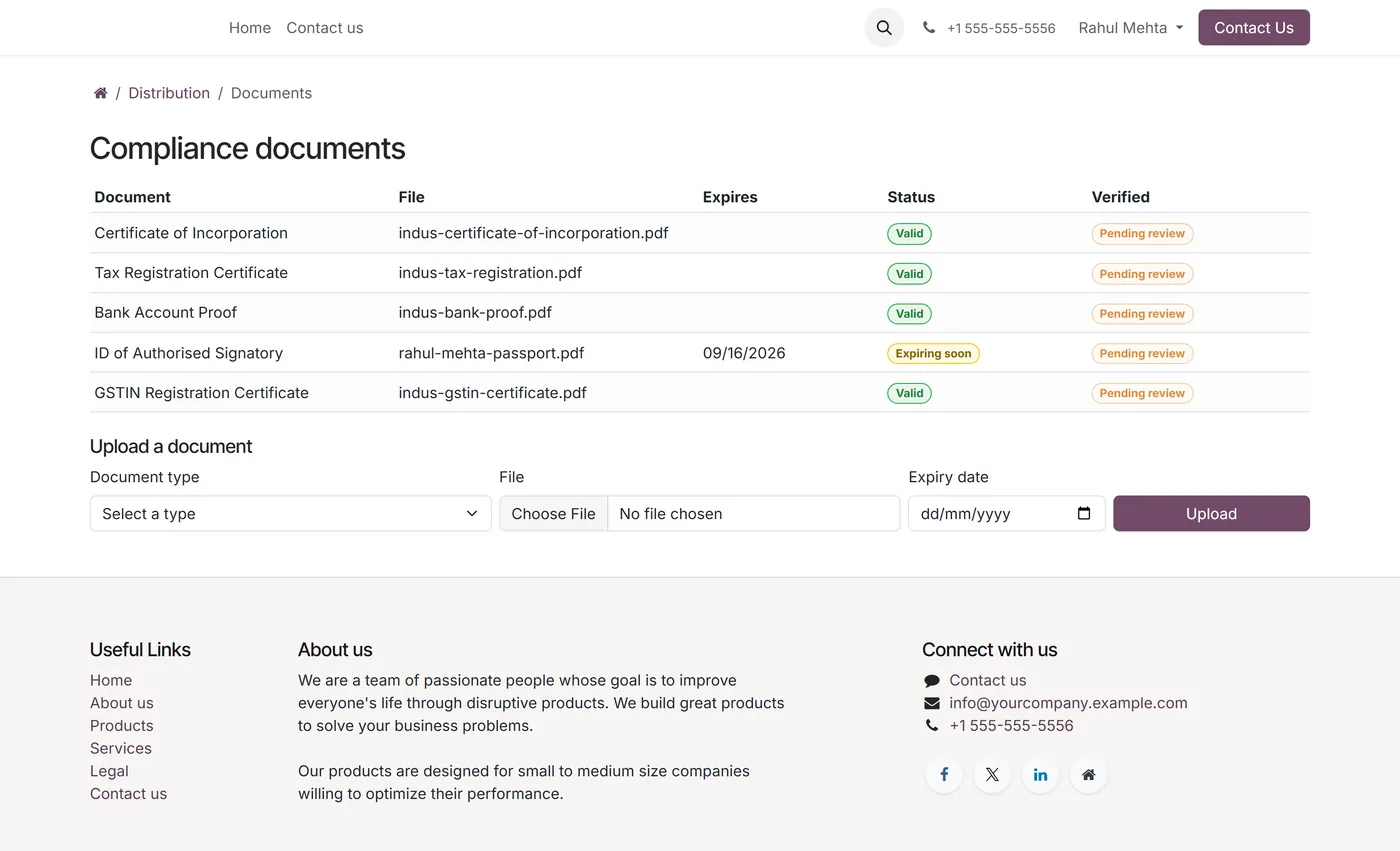Open the search magnifier icon
This screenshot has width=1400, height=851.
884,28
